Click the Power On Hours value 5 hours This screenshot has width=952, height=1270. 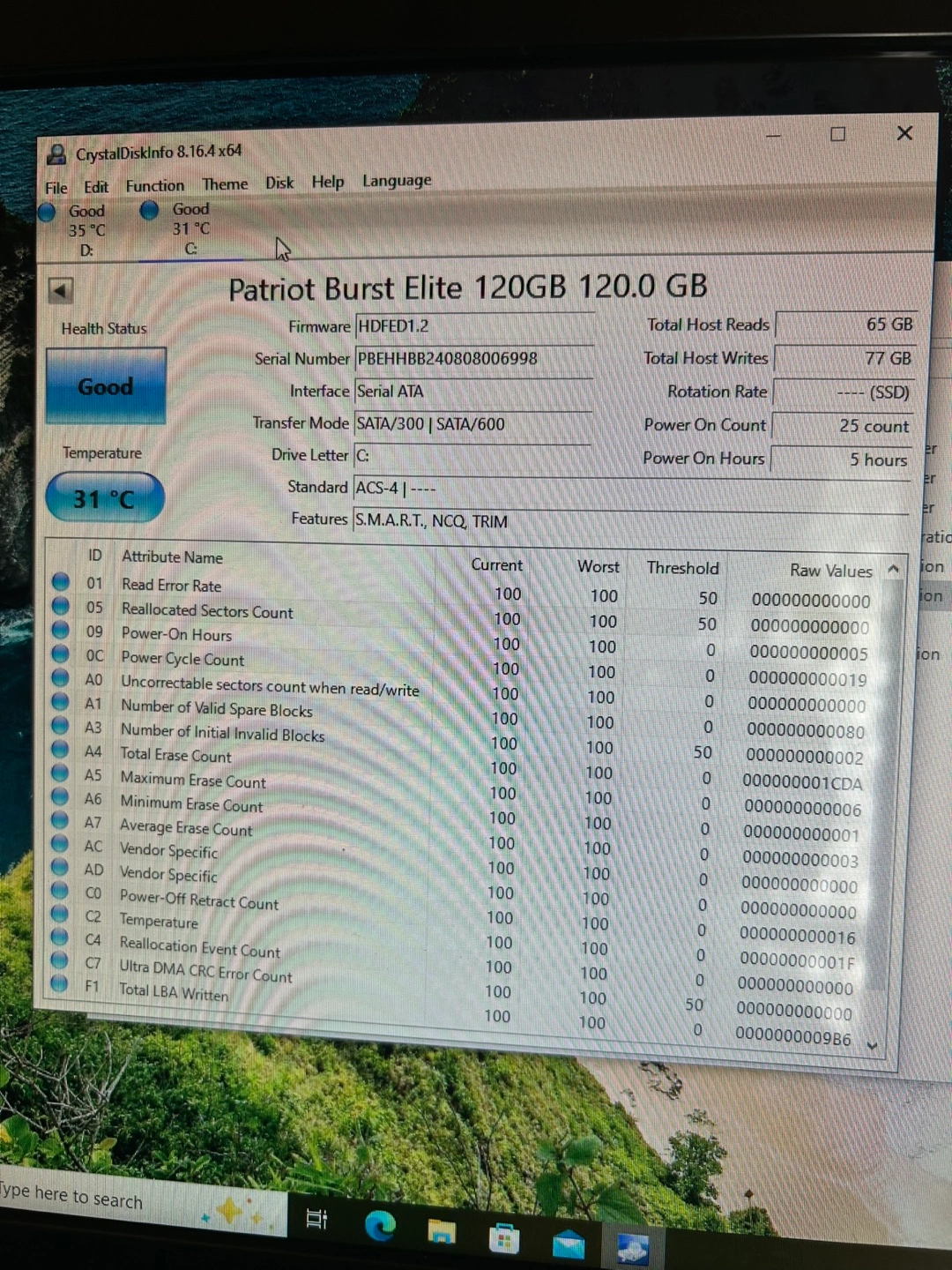coord(840,459)
